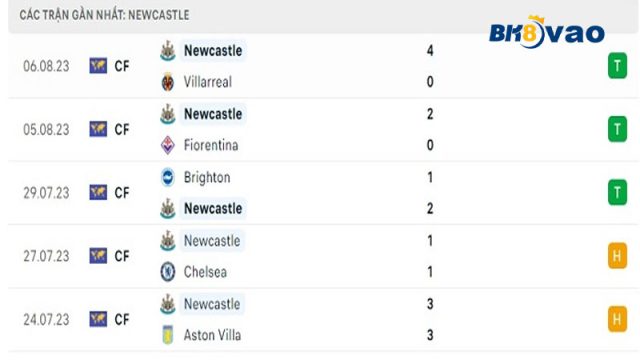Viewport: 640px width, 360px height.
Task: Click the Villarreal club crest icon
Action: pyautogui.click(x=168, y=82)
